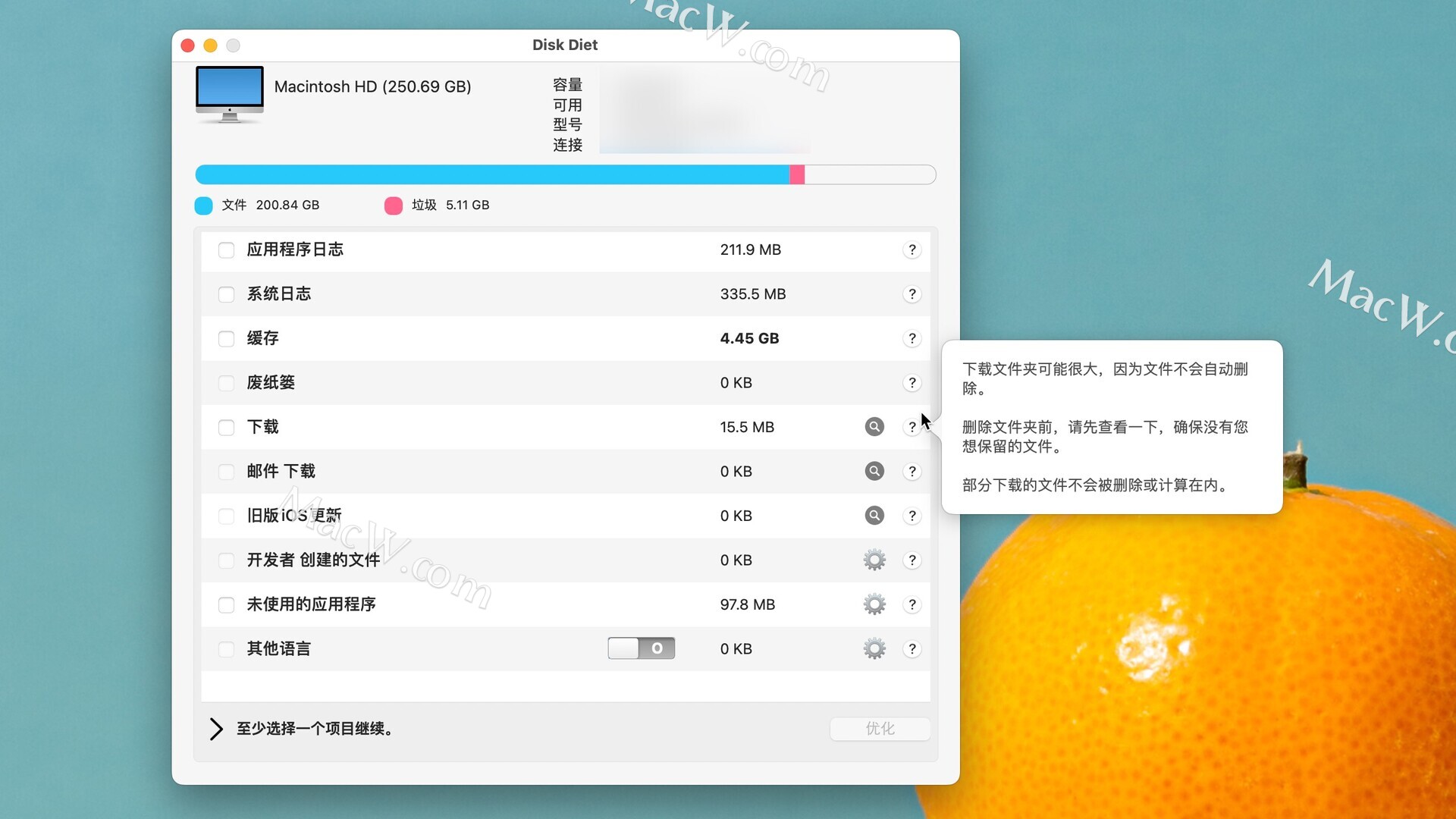The width and height of the screenshot is (1456, 819).
Task: Click the 4.45 GB cache size value
Action: (749, 338)
